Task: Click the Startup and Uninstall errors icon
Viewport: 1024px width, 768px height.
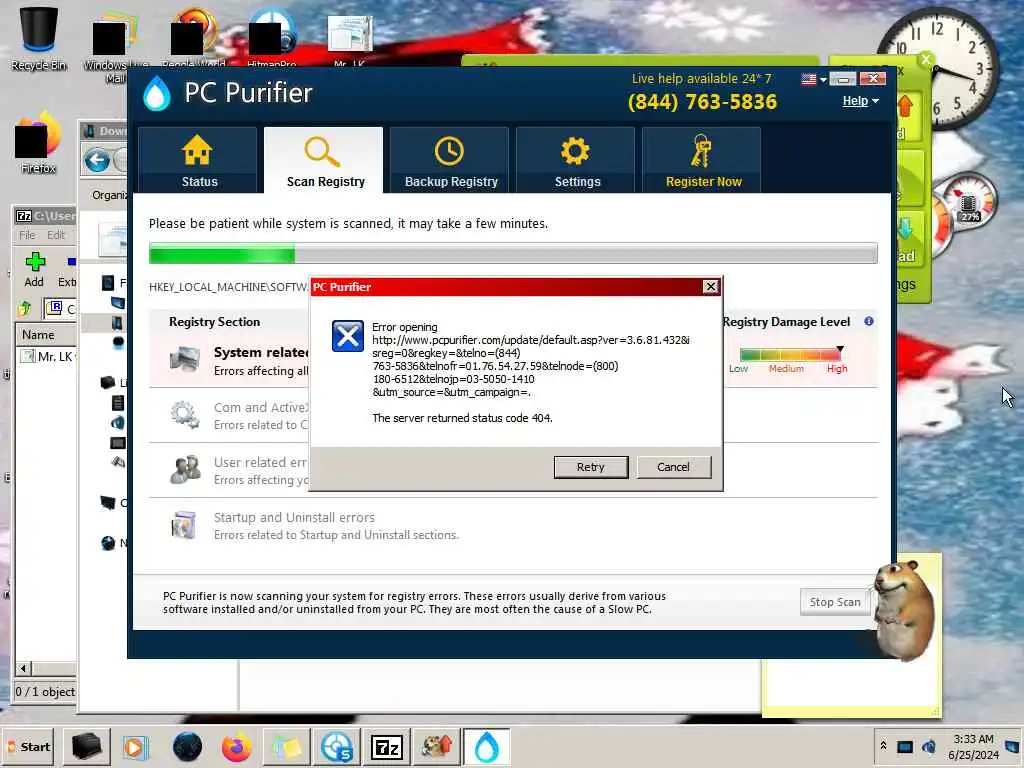Action: 184,525
